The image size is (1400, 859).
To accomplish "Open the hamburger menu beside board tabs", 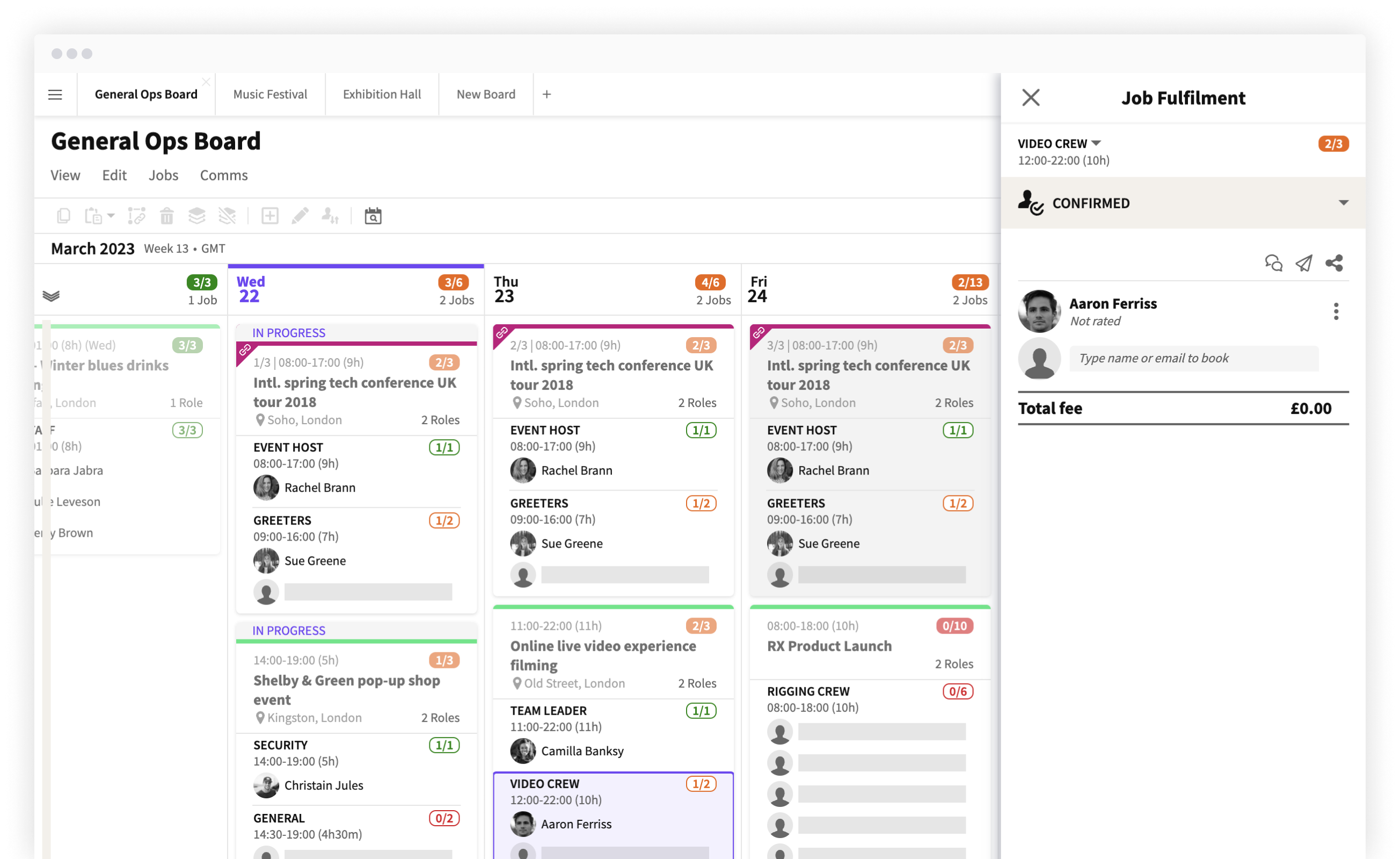I will 55,94.
